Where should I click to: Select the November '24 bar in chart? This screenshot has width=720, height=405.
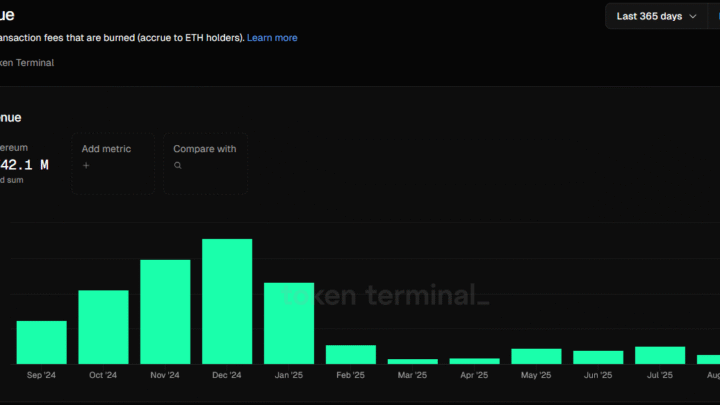click(x=165, y=311)
